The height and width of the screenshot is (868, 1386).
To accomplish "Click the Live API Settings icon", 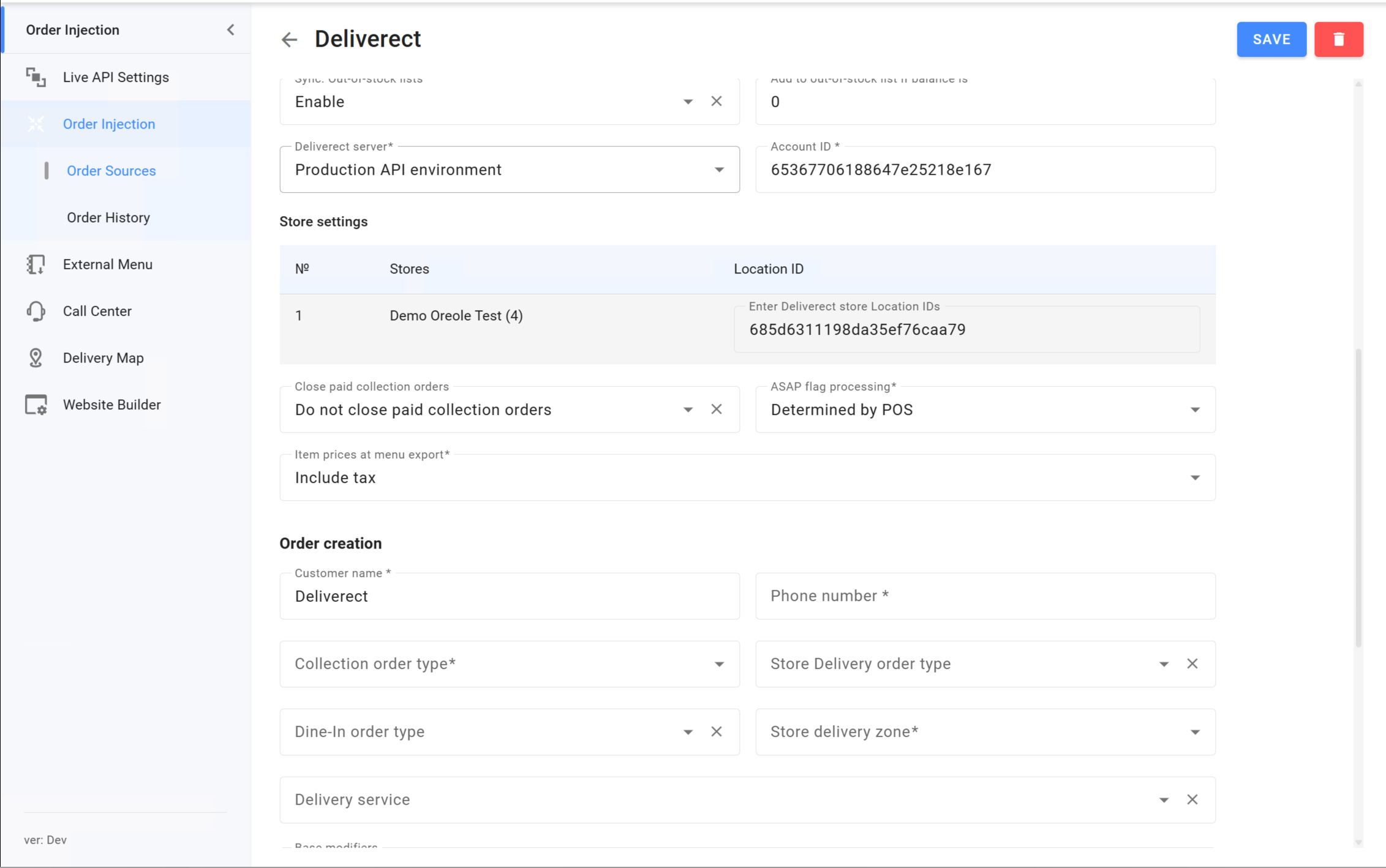I will (x=36, y=77).
